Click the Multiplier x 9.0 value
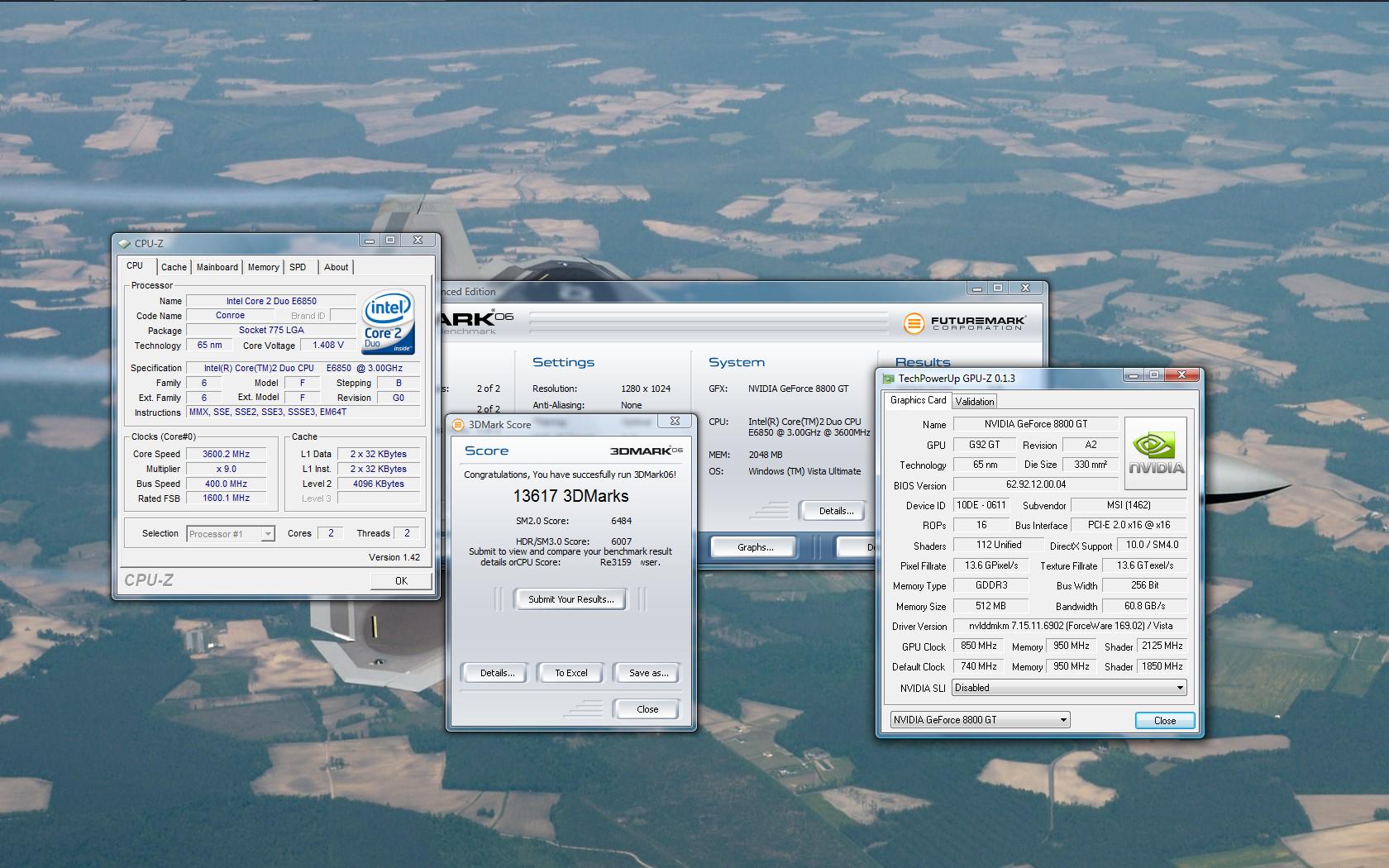This screenshot has width=1389, height=868. [227, 469]
